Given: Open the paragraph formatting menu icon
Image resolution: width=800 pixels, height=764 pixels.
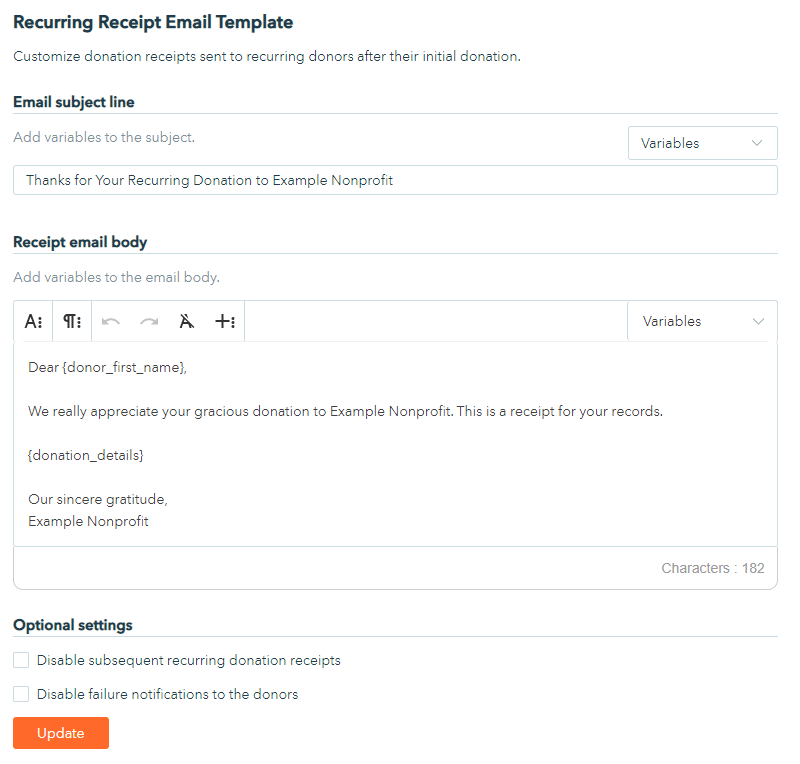Looking at the screenshot, I should (x=72, y=321).
